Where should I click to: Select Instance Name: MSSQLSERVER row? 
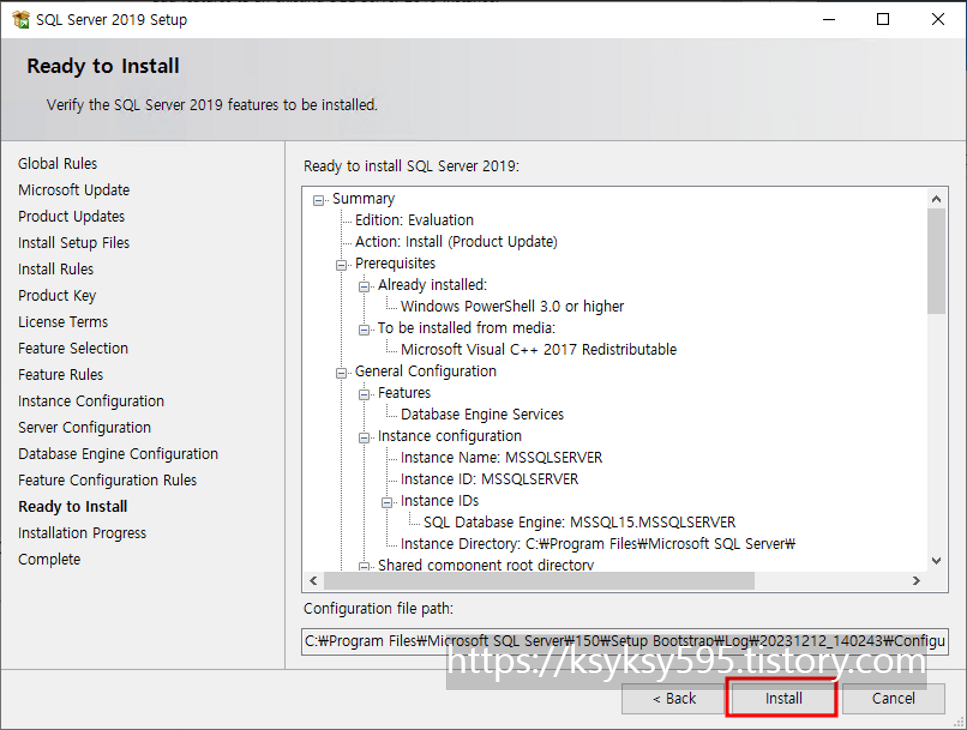pos(501,457)
